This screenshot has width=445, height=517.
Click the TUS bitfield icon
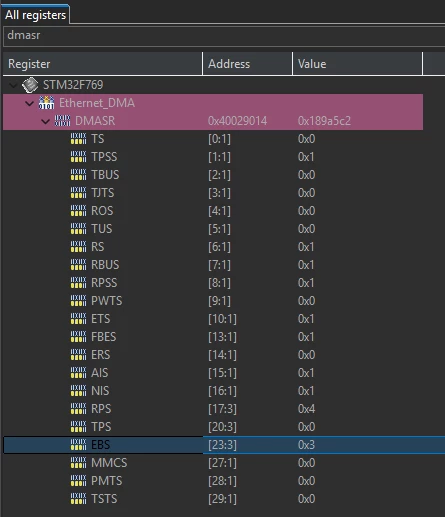click(x=78, y=229)
